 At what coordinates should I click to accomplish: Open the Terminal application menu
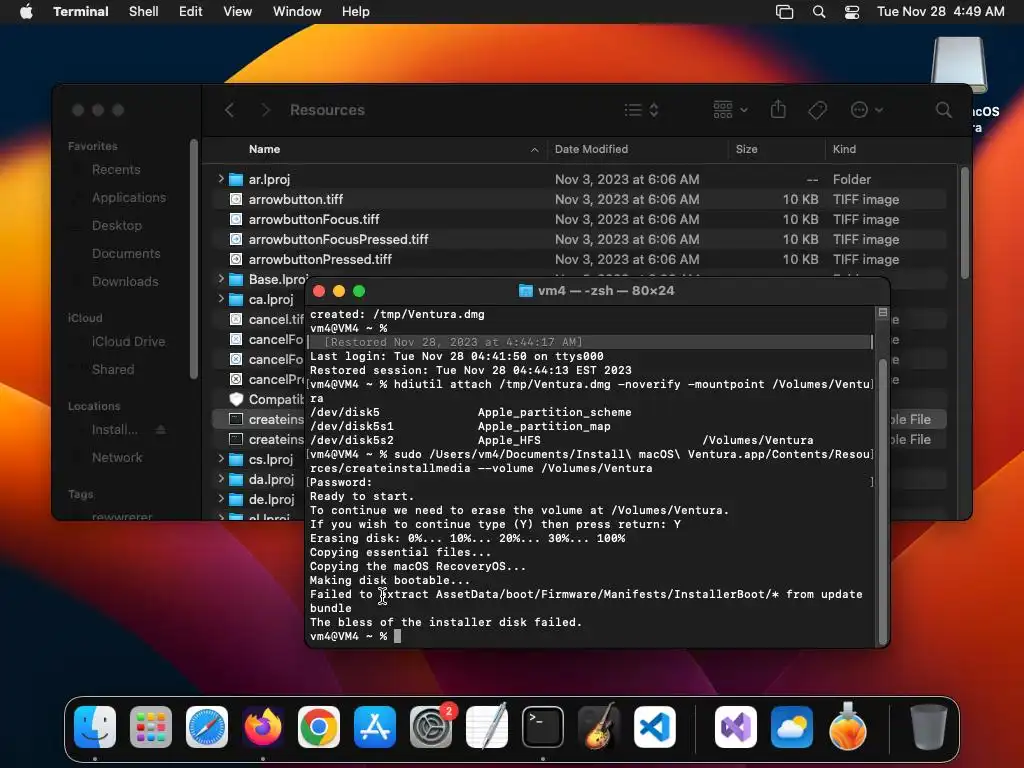point(81,12)
